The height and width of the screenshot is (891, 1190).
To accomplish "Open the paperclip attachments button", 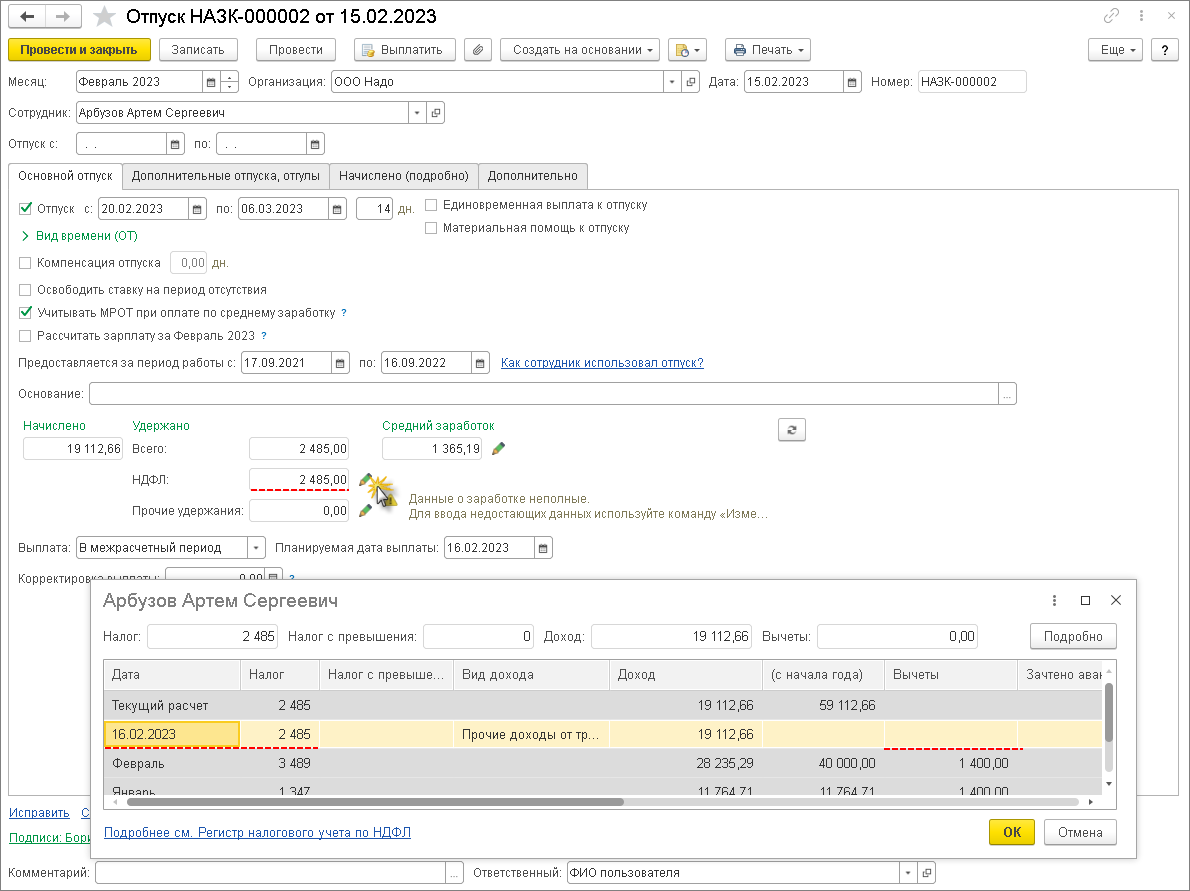I will (x=477, y=50).
